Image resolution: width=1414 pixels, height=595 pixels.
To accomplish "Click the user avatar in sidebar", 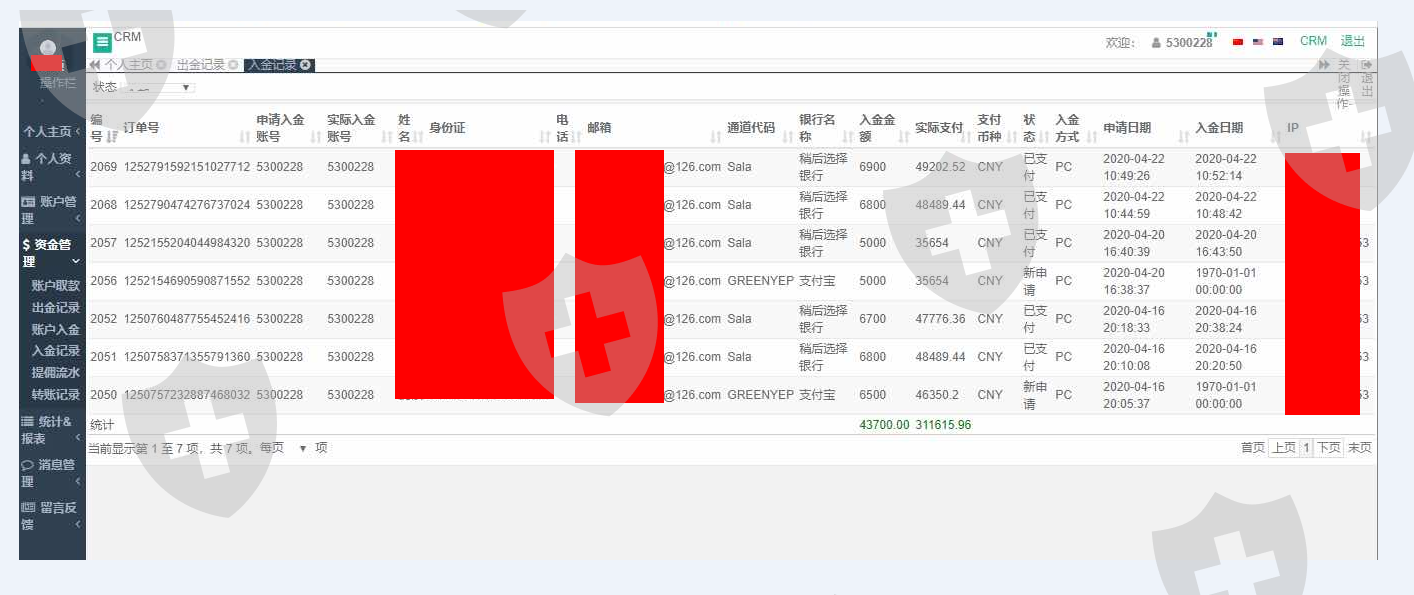I will pos(47,47).
